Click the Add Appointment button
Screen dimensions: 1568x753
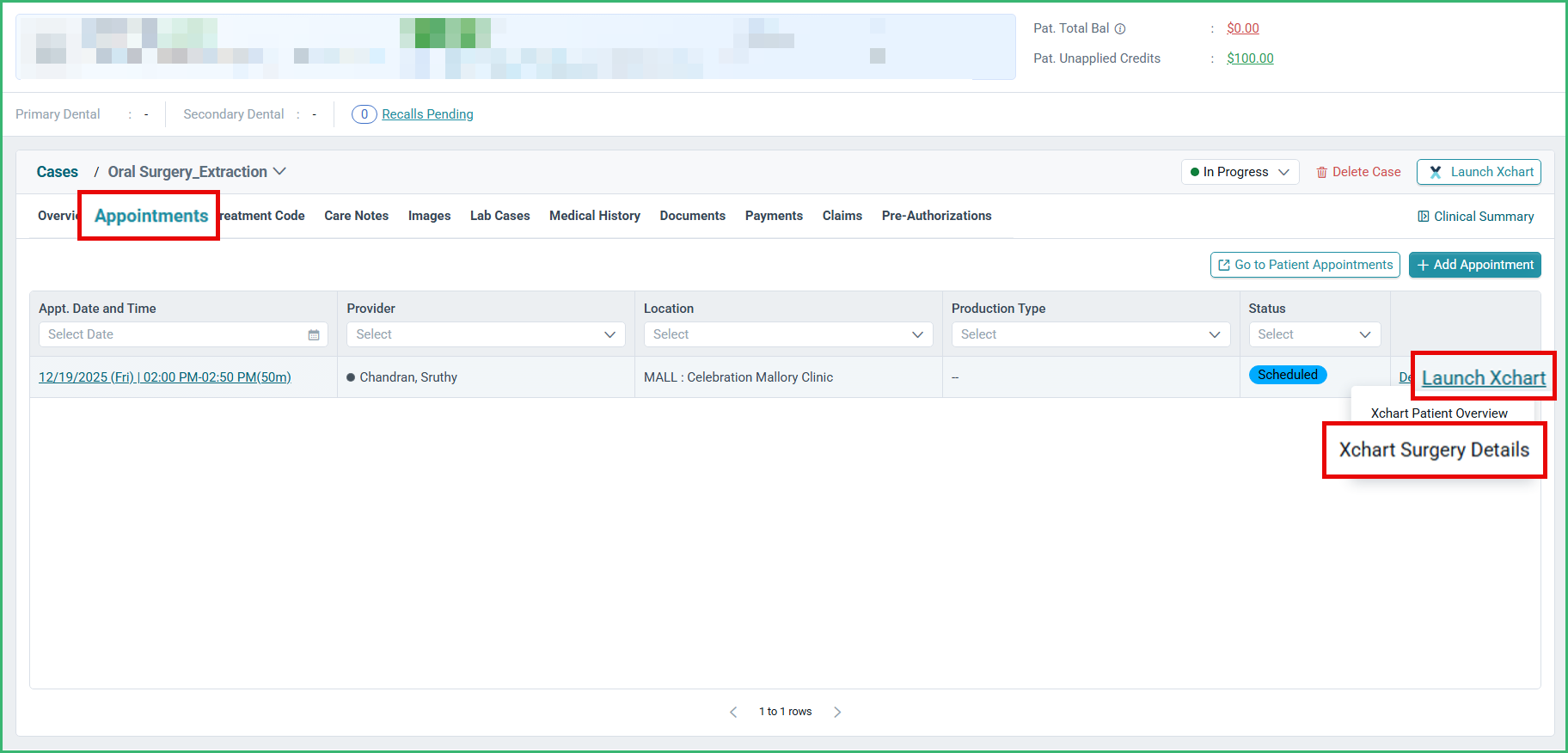tap(1475, 265)
